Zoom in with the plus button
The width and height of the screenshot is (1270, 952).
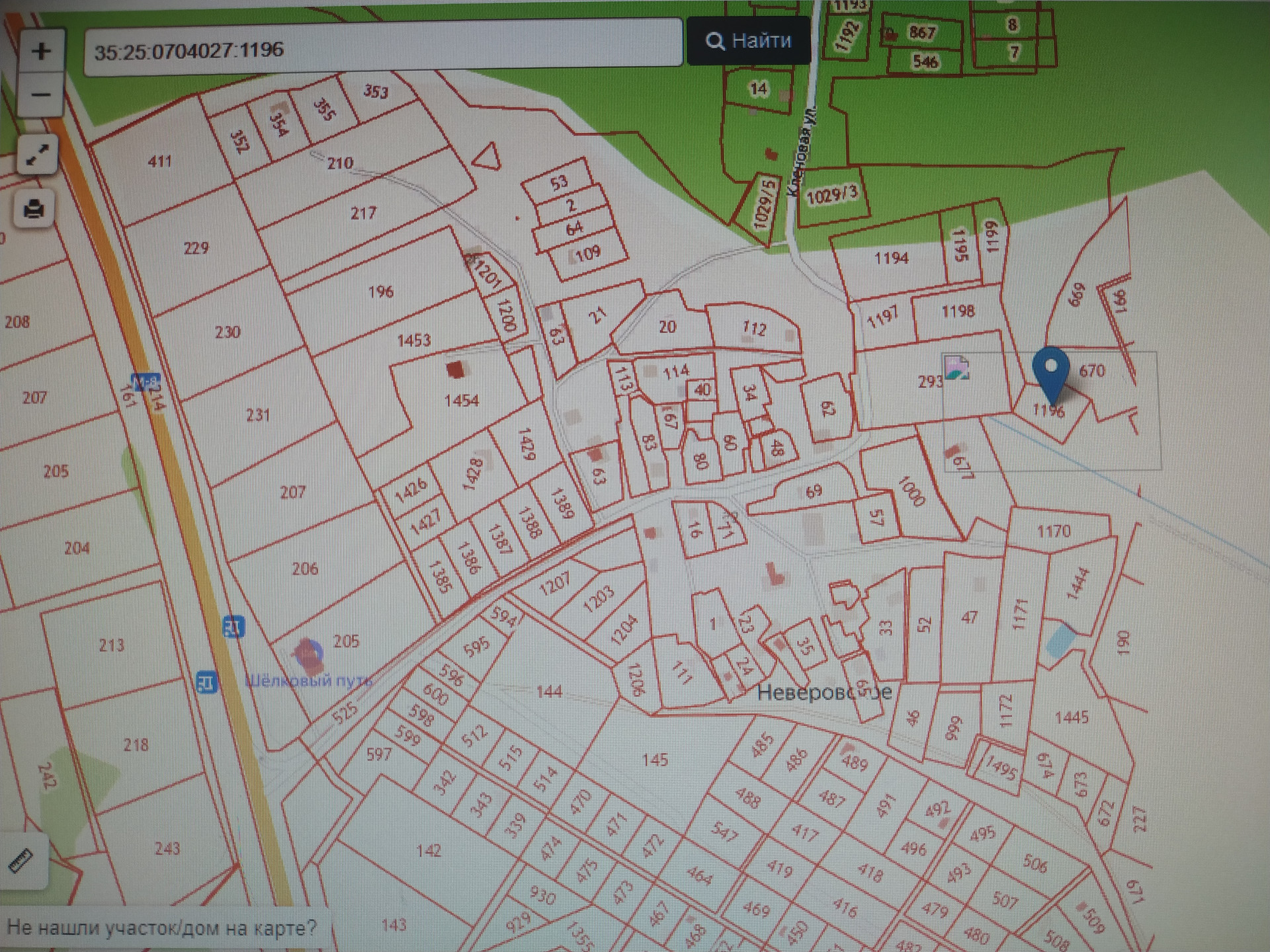41,51
